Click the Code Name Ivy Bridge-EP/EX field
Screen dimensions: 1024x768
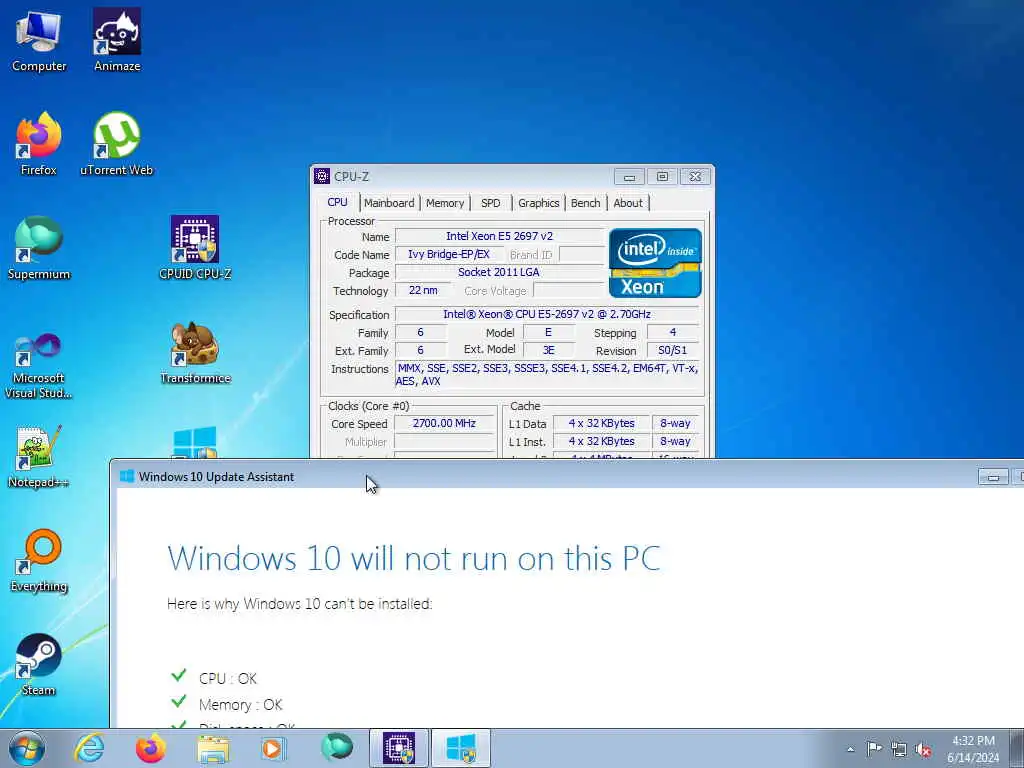point(449,255)
